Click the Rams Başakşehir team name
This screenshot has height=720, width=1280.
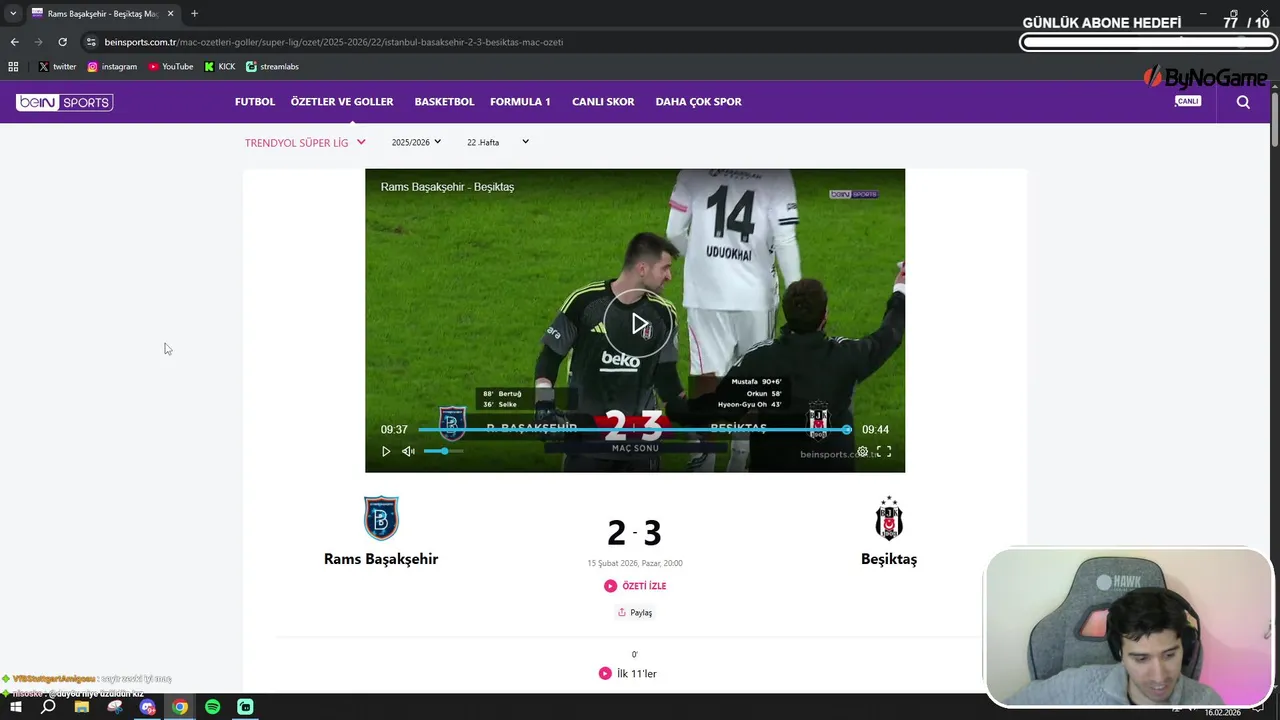coord(381,559)
